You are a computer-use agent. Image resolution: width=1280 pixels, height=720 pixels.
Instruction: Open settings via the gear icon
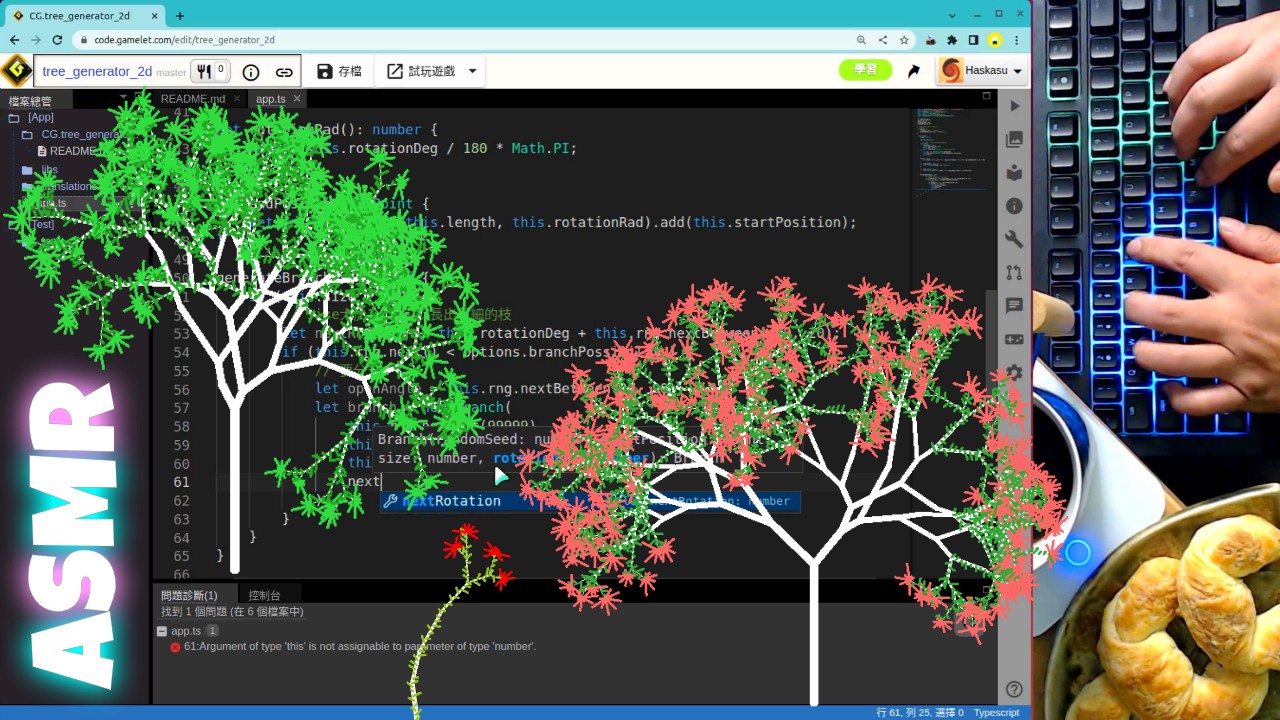tap(1014, 373)
